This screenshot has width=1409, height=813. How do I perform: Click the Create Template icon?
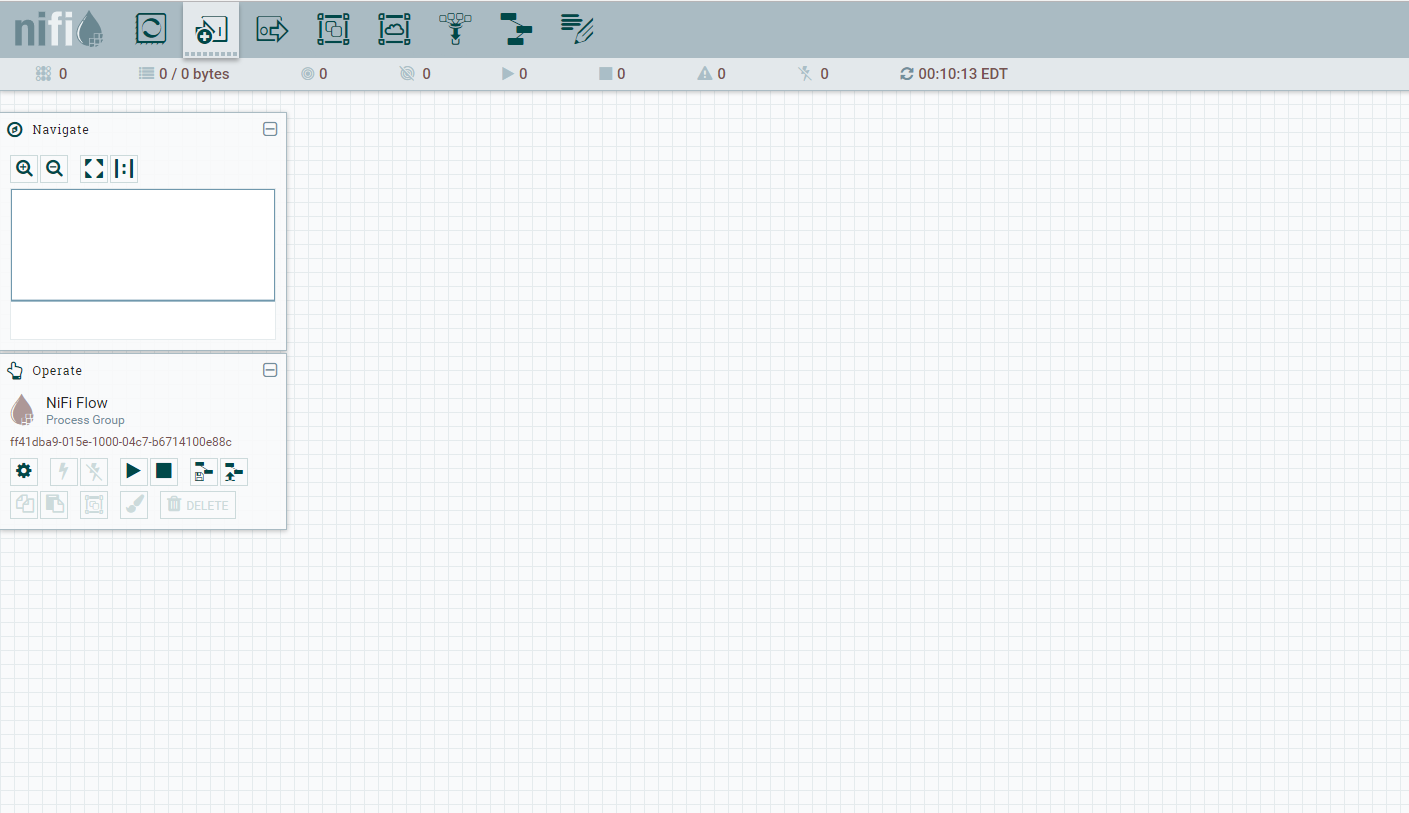(x=204, y=471)
